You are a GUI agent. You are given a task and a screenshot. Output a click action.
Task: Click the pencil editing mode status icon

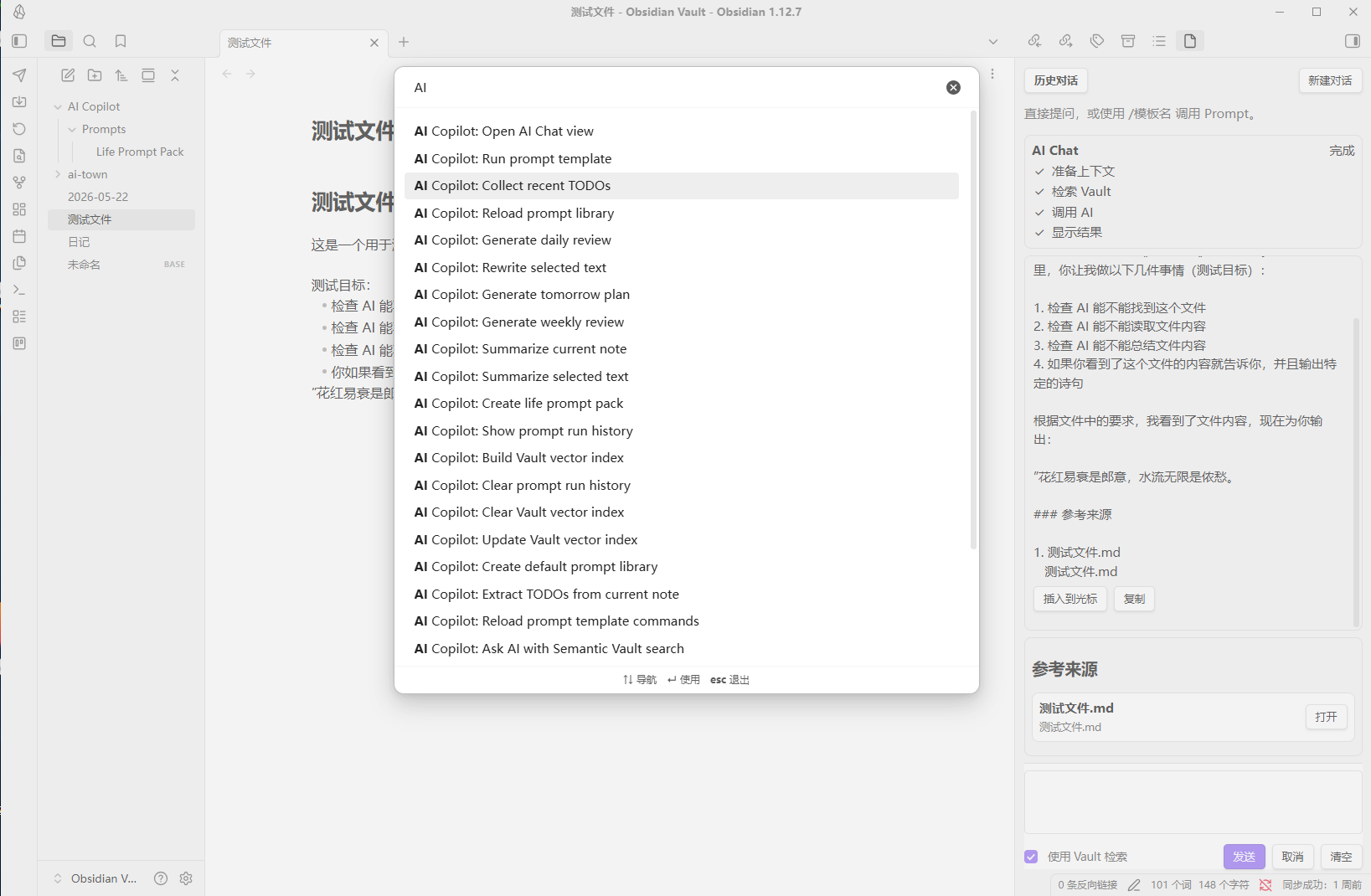point(1134,884)
